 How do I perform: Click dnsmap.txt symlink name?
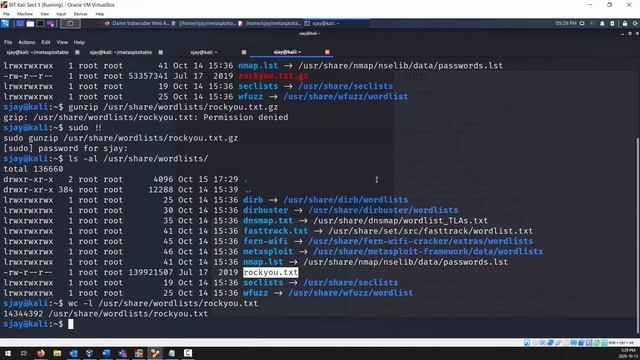(x=268, y=220)
